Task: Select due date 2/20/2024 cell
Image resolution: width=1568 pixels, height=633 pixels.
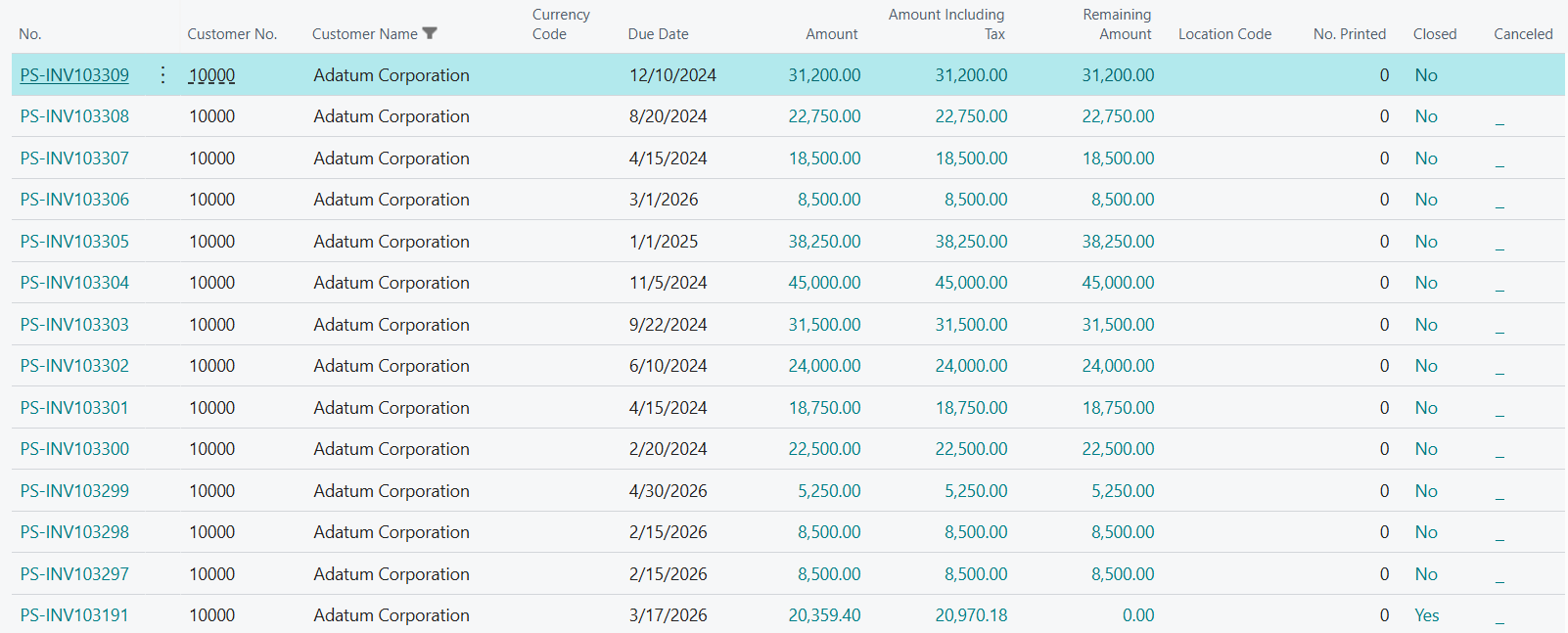Action: click(668, 449)
